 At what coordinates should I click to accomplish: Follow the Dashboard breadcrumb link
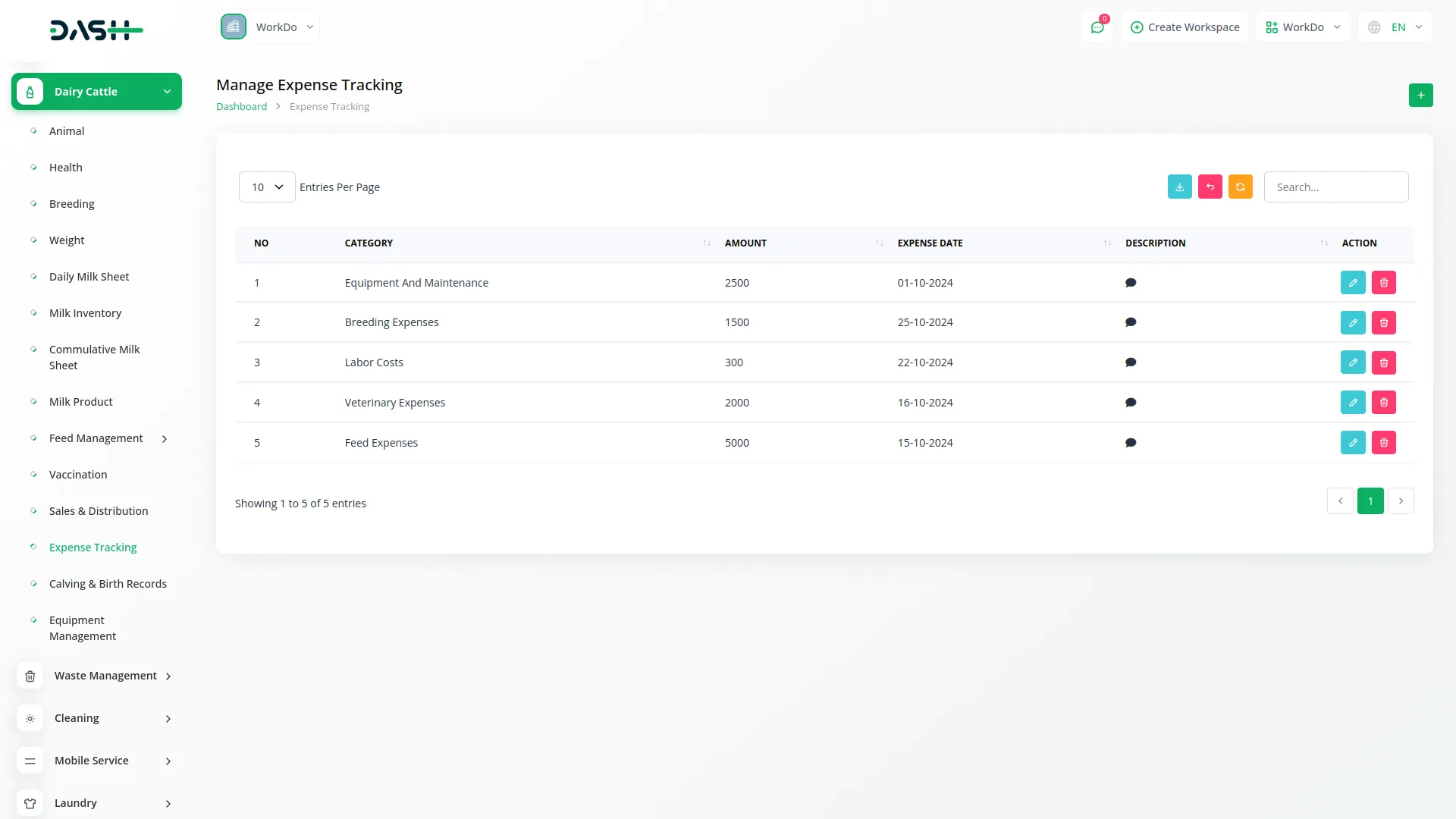[x=241, y=107]
